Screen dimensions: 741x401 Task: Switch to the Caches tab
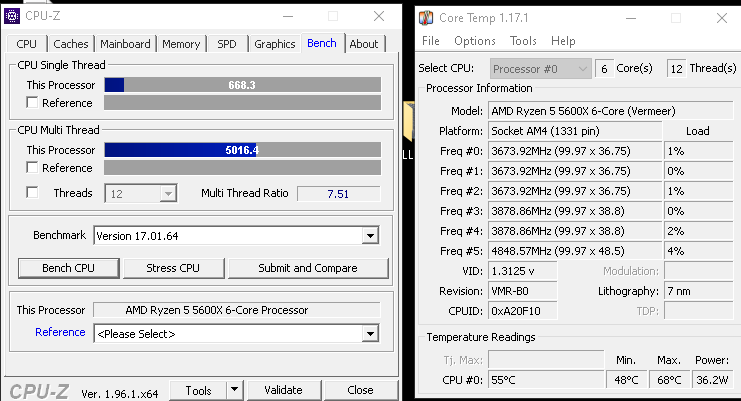click(70, 44)
